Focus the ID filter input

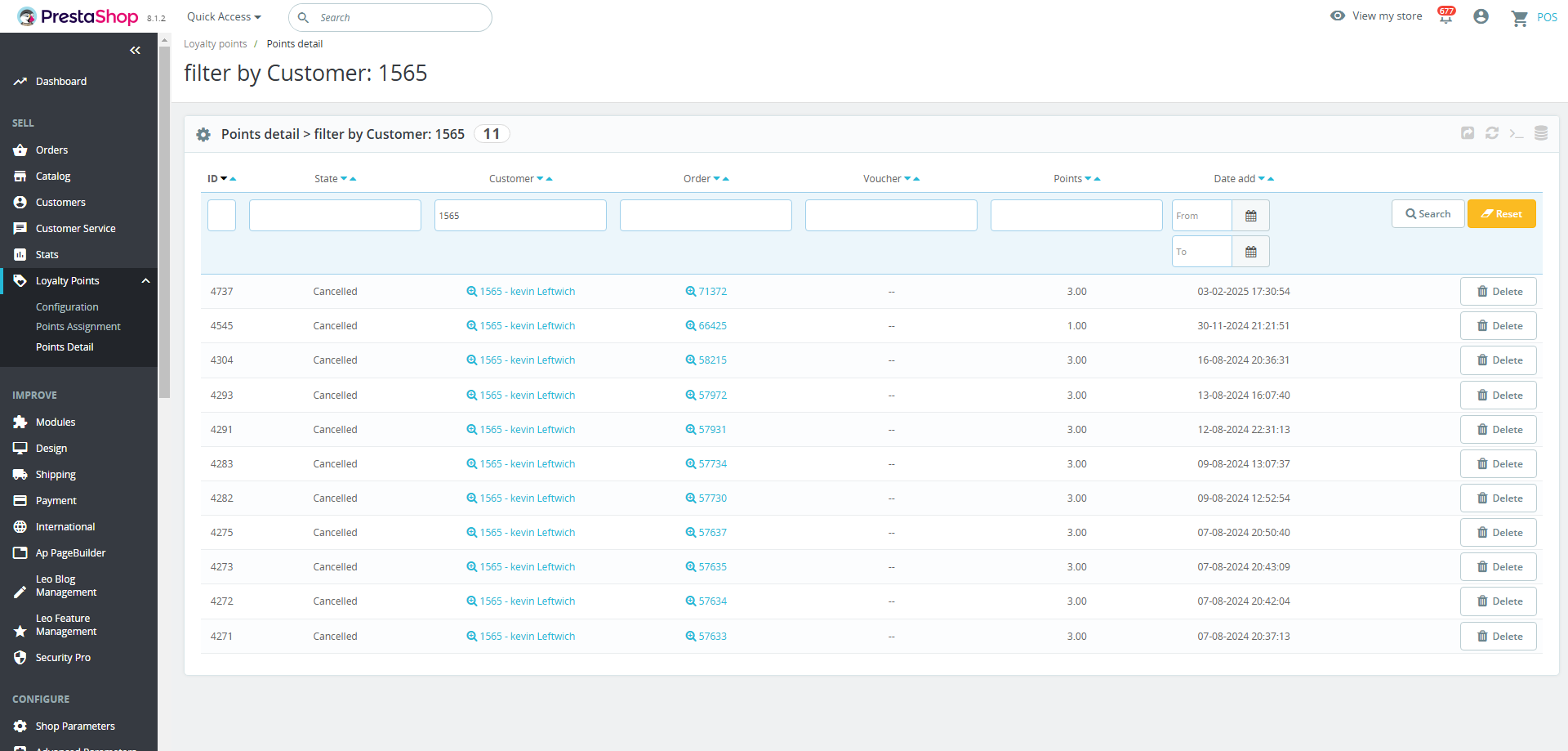coord(221,216)
